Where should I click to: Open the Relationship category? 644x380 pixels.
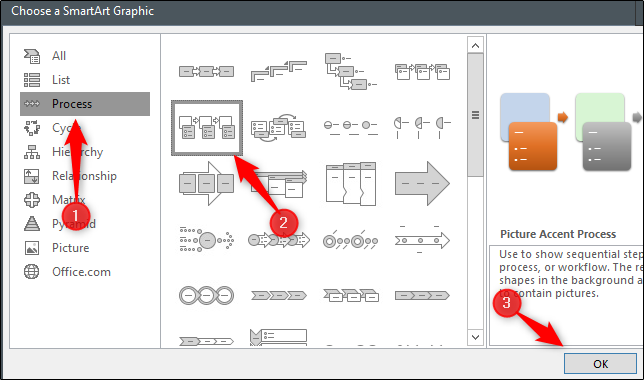(x=85, y=176)
